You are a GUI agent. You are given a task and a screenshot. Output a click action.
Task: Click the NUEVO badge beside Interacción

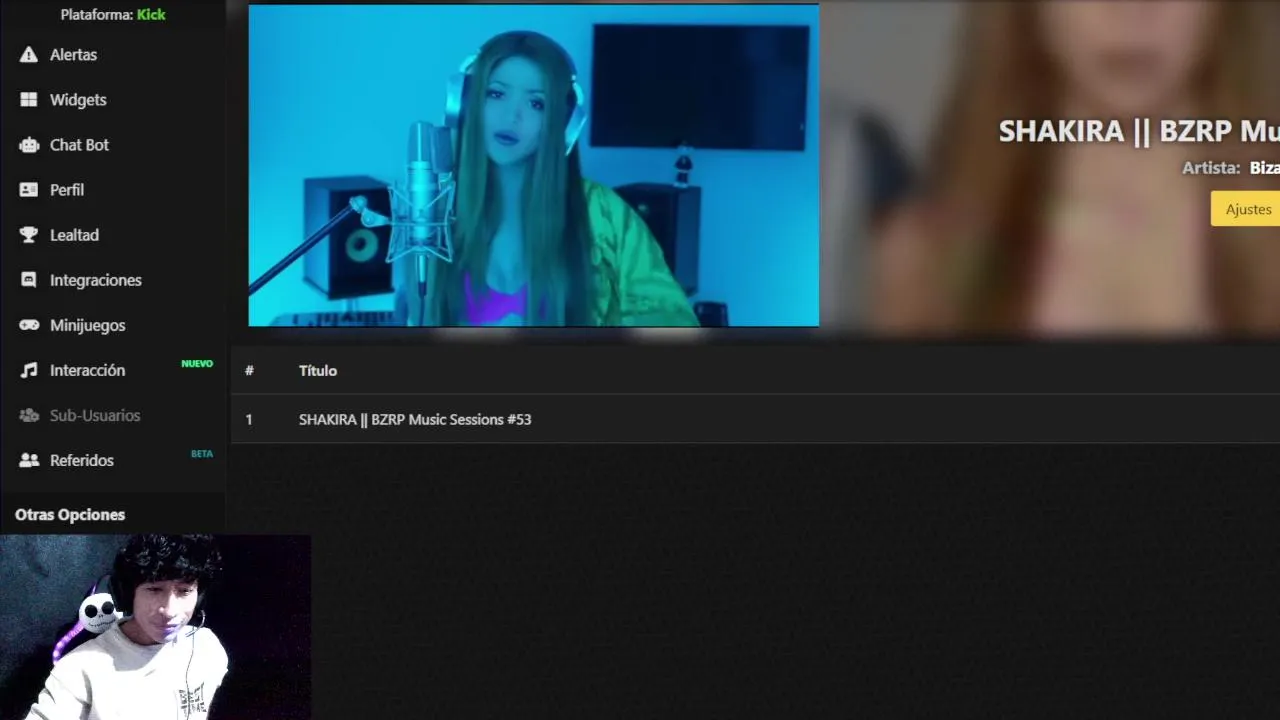(197, 363)
